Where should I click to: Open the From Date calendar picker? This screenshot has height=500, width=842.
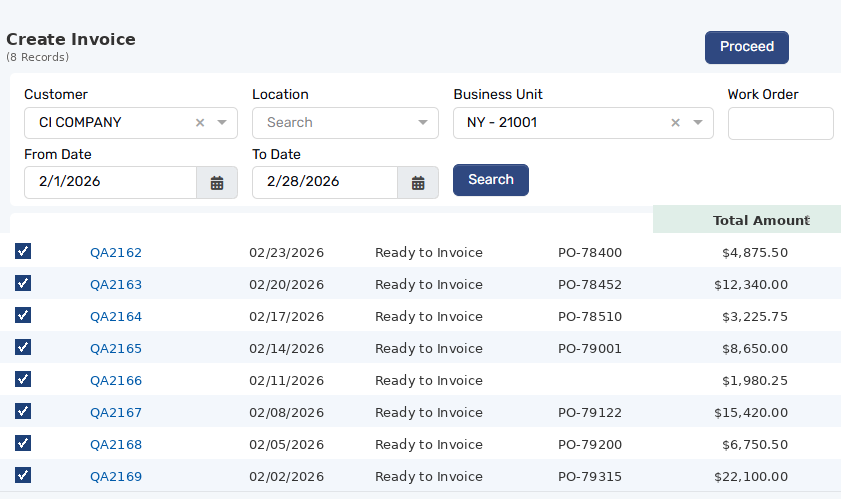click(217, 183)
